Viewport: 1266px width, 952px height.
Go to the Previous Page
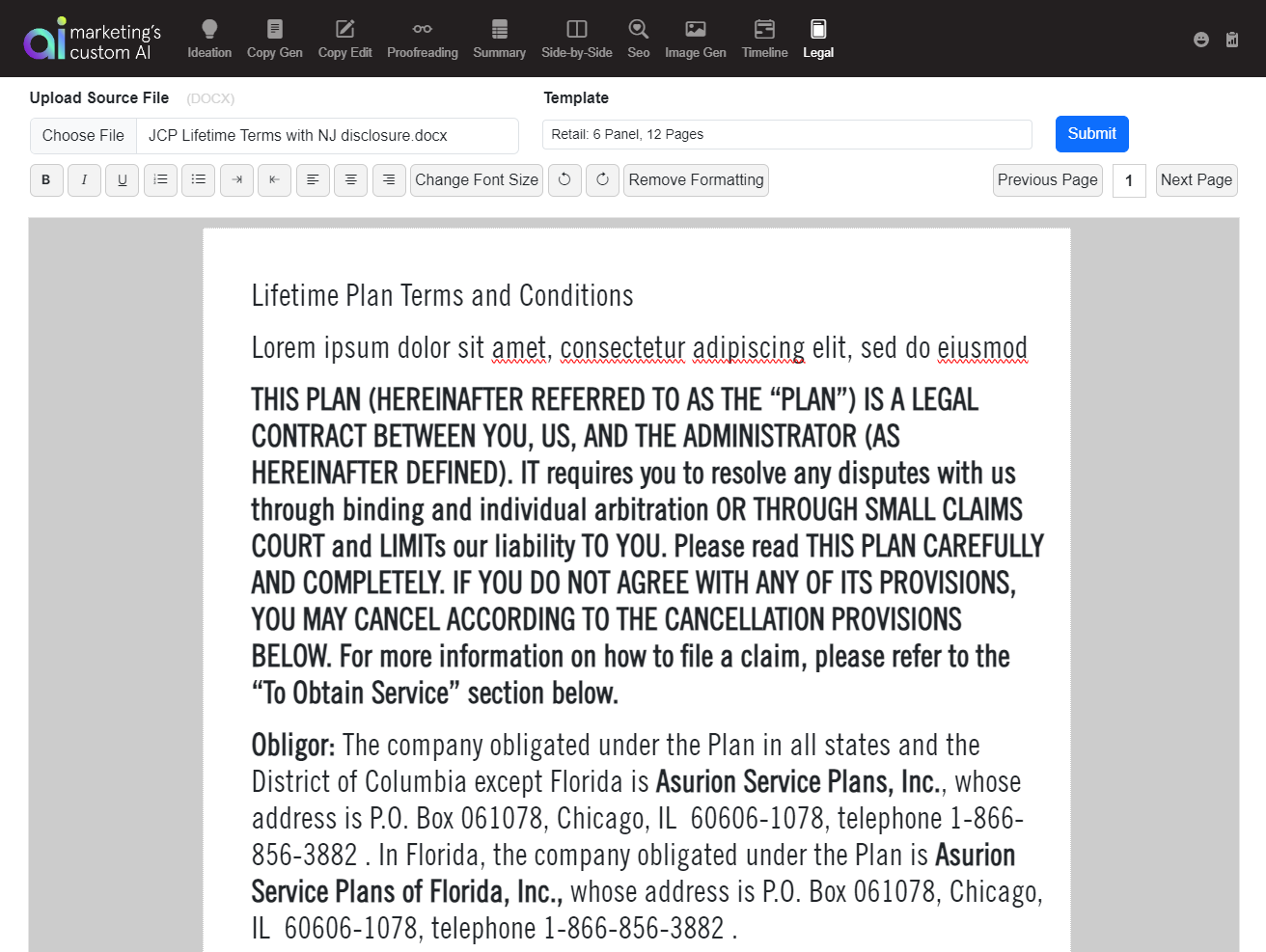[1048, 180]
